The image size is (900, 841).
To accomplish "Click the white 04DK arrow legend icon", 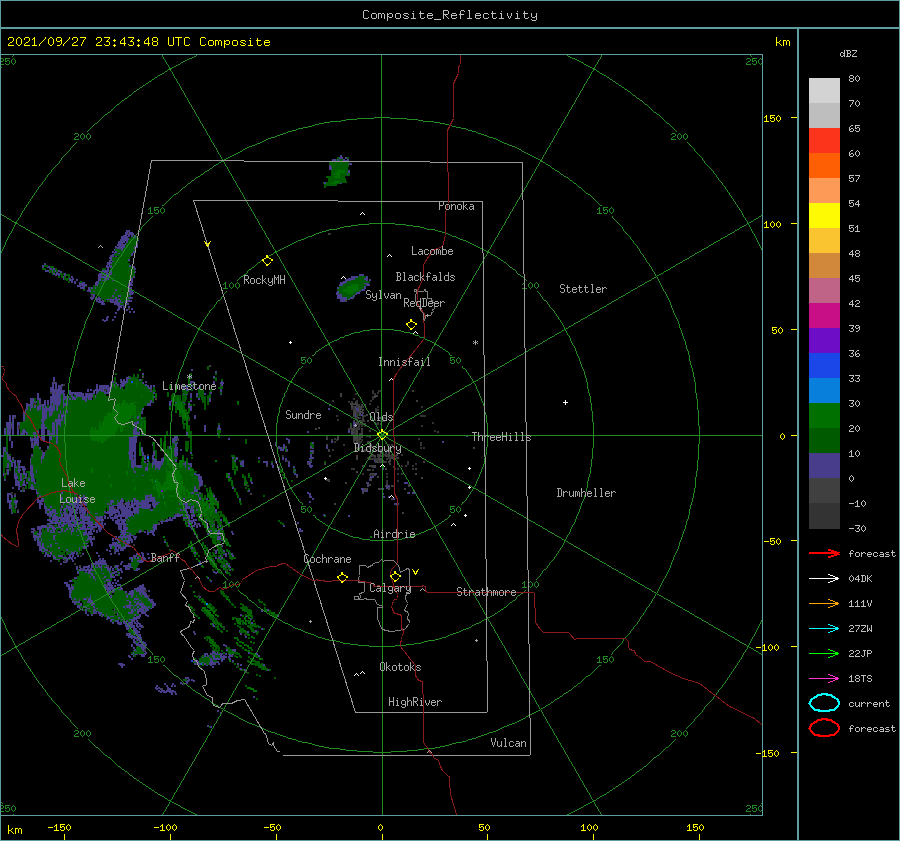I will pos(824,579).
